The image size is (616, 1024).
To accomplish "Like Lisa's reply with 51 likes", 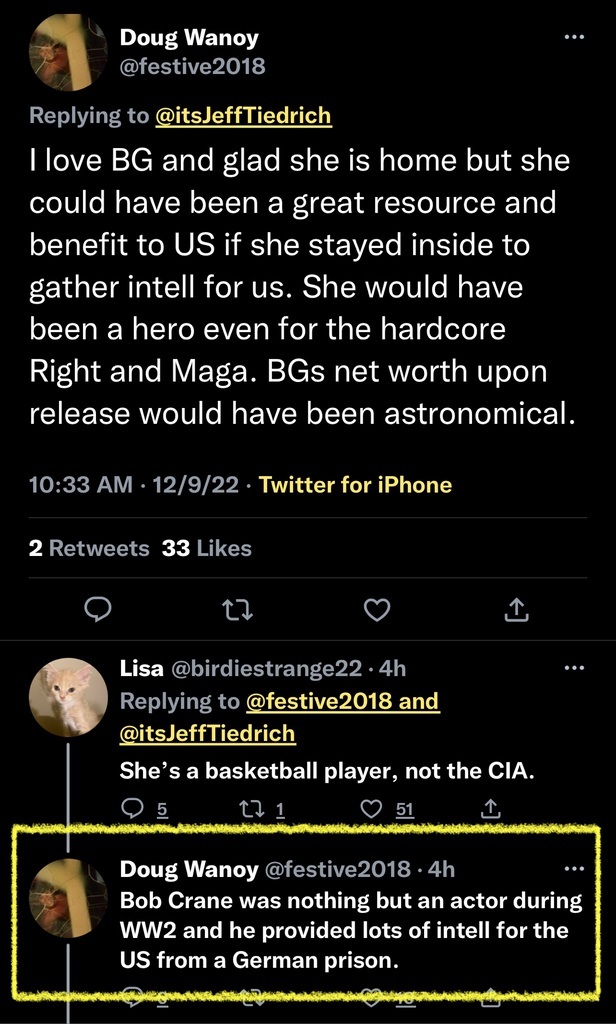I will pyautogui.click(x=371, y=808).
